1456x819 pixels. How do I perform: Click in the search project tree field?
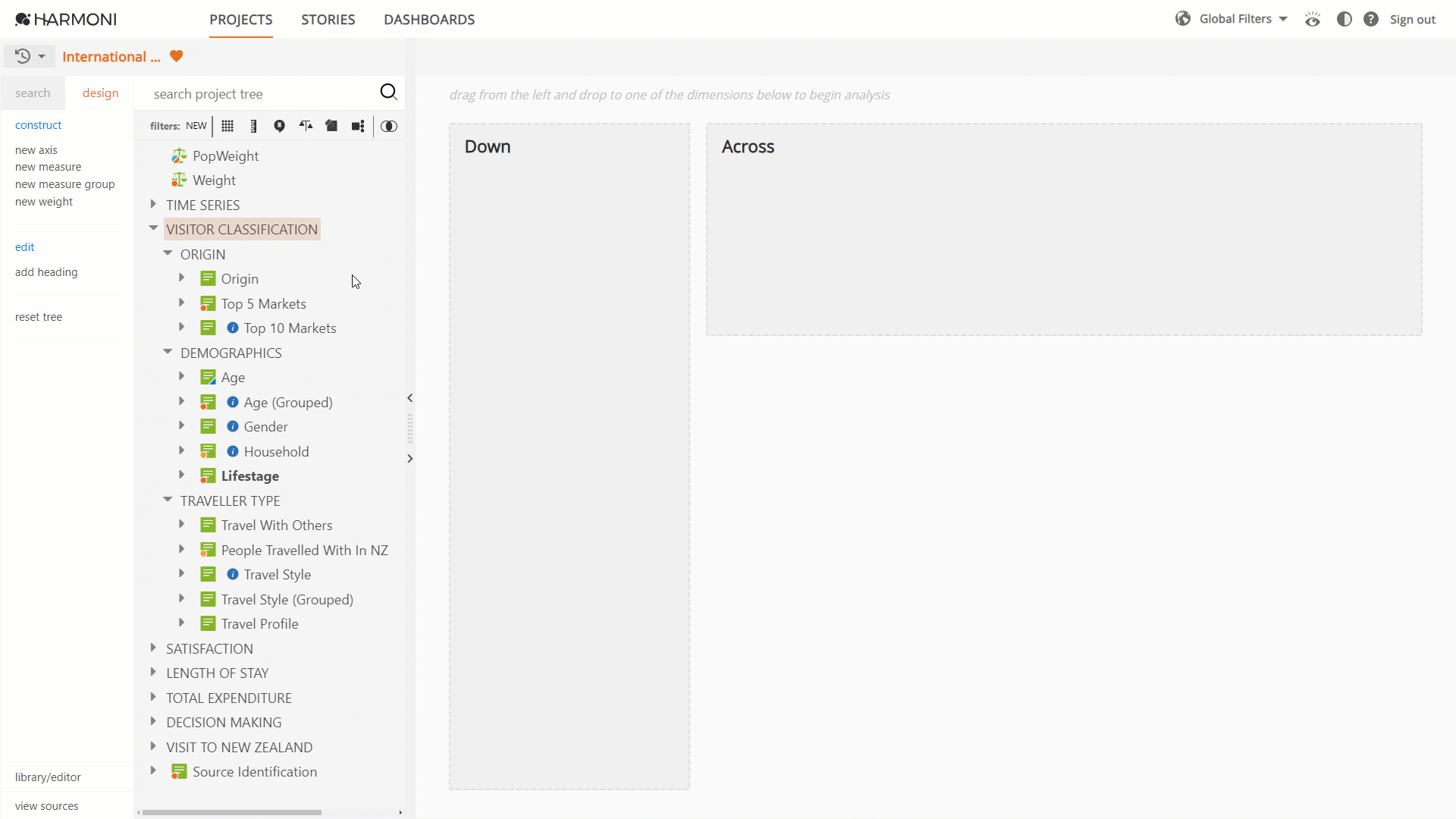(262, 93)
